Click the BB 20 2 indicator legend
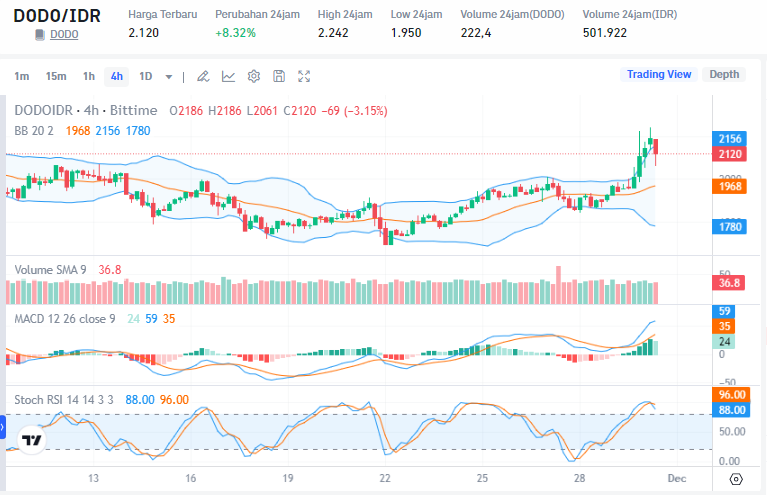The image size is (767, 495). (x=34, y=131)
